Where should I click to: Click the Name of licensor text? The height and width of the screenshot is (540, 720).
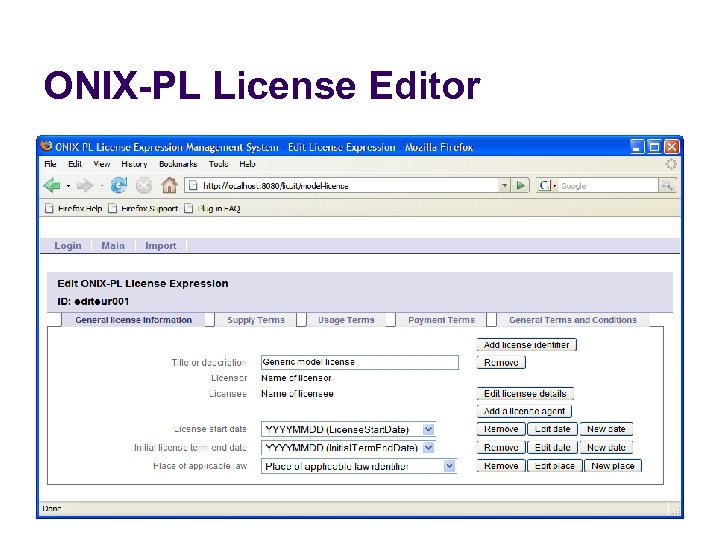(296, 378)
